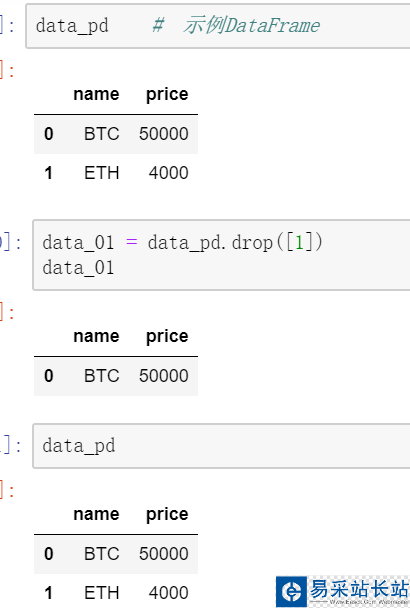Select the ETH cell in the last table
This screenshot has width=410, height=608.
102,593
